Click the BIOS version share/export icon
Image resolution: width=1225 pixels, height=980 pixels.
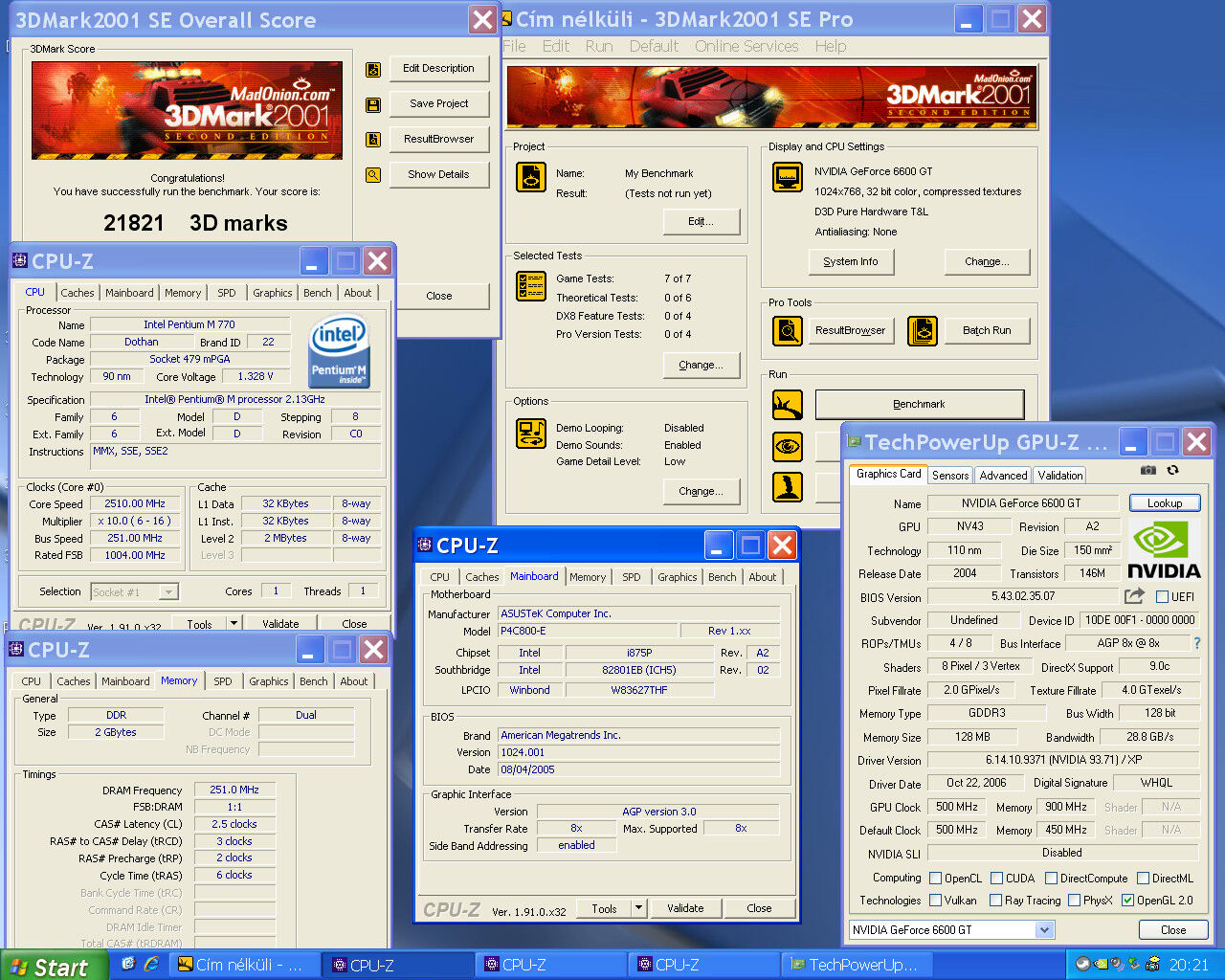(1134, 596)
